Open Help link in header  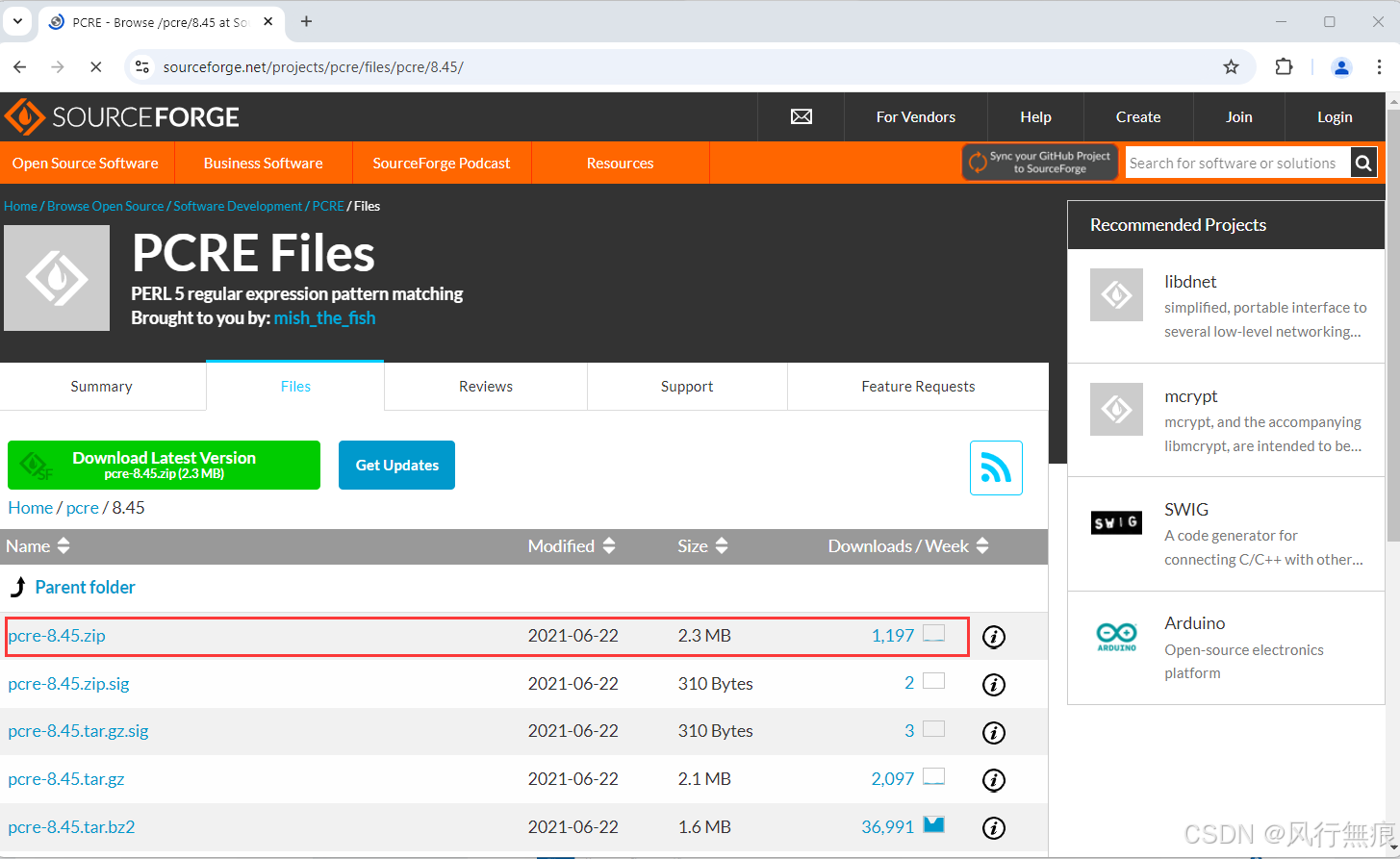tap(1035, 117)
